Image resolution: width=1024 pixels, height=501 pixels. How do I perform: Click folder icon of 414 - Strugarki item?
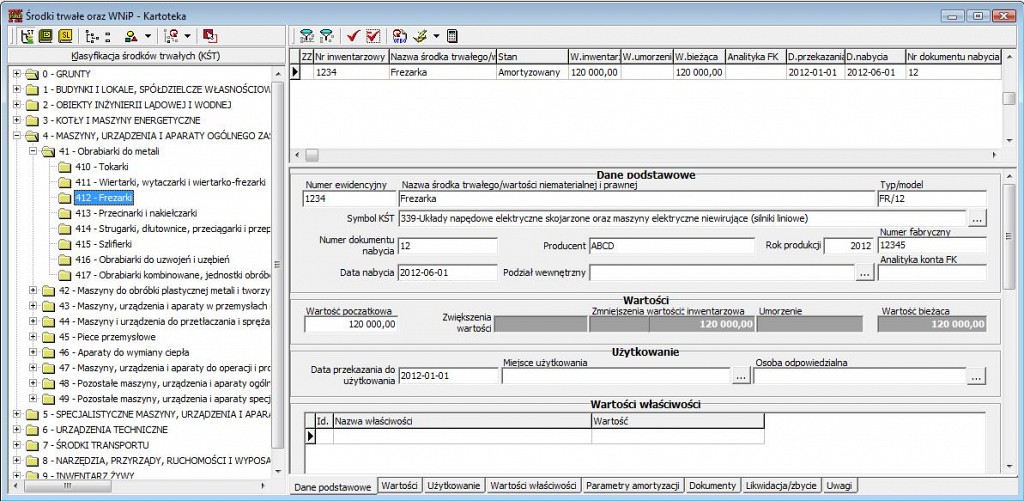click(64, 229)
